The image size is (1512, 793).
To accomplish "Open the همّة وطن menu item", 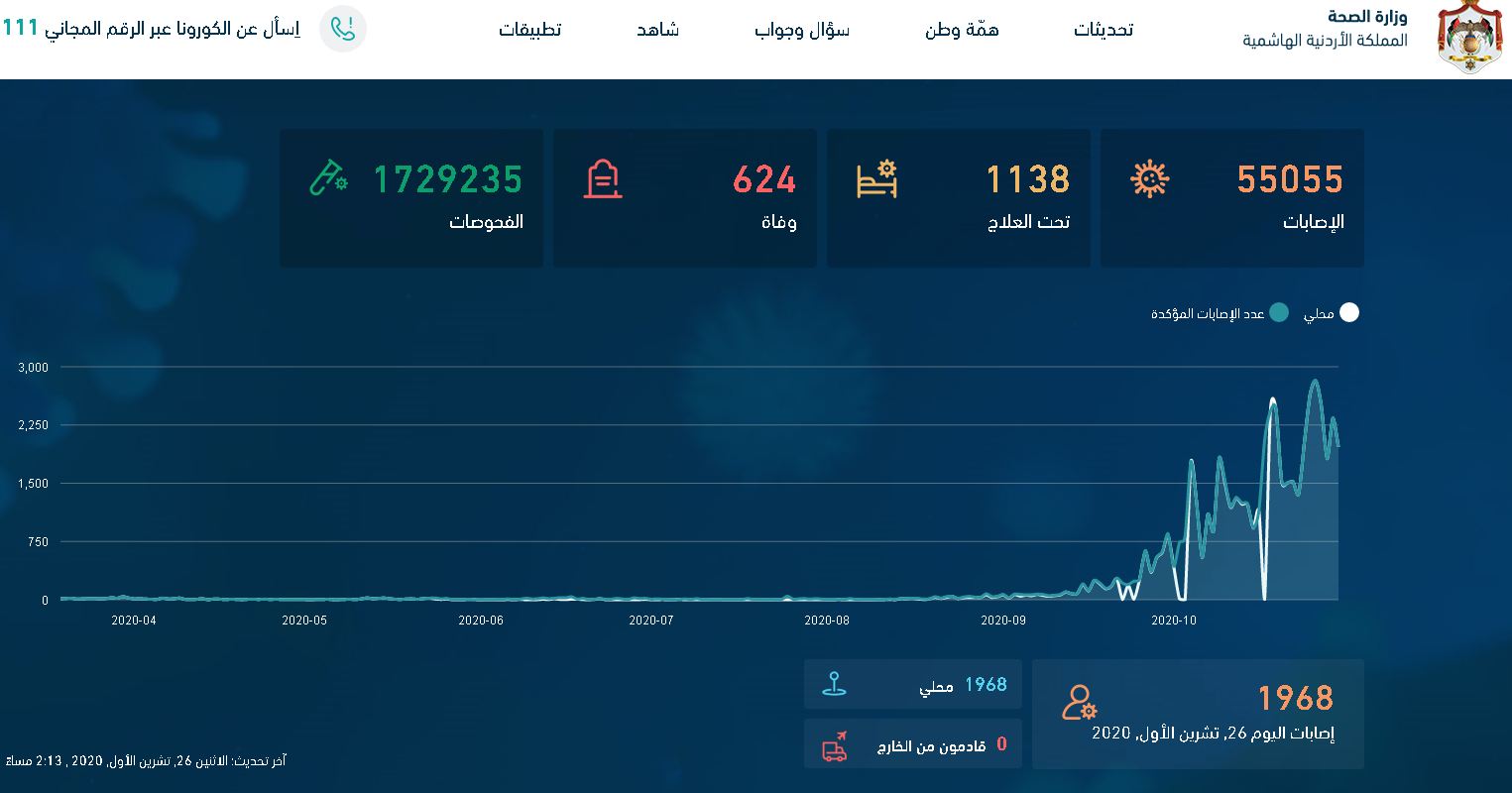I will click(x=962, y=30).
